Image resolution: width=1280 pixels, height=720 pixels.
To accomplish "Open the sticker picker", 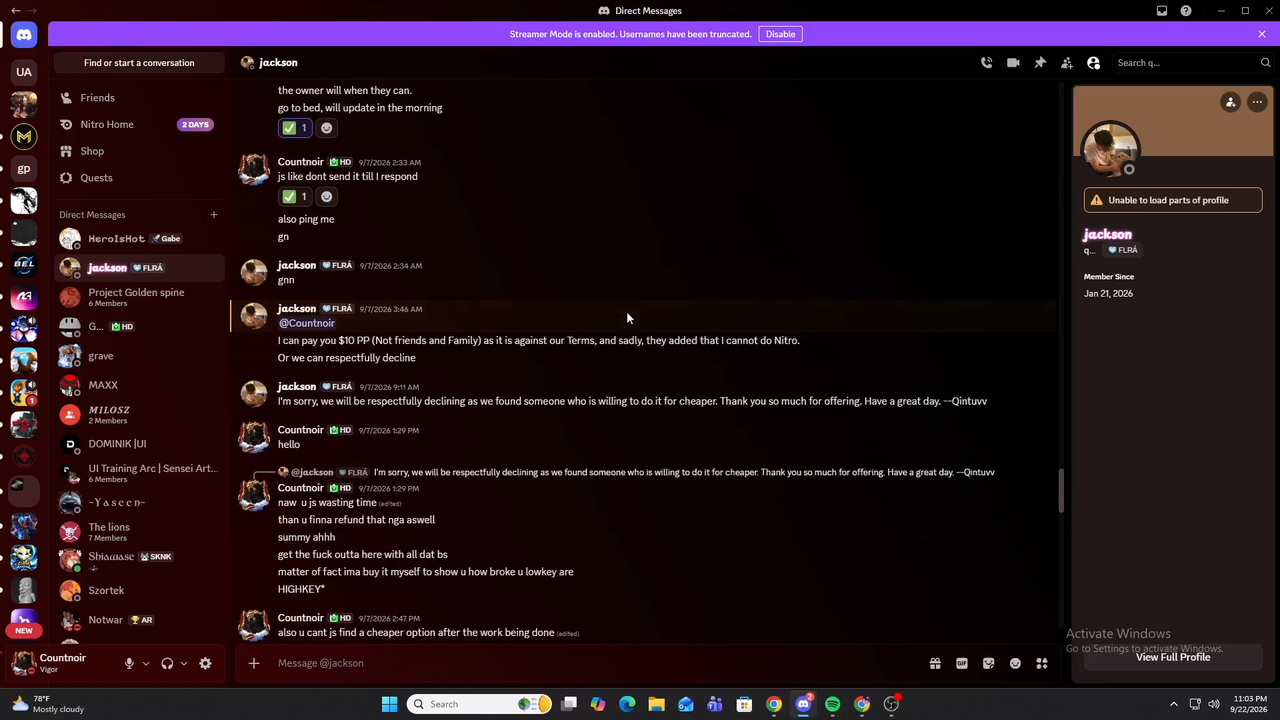I will pos(988,663).
